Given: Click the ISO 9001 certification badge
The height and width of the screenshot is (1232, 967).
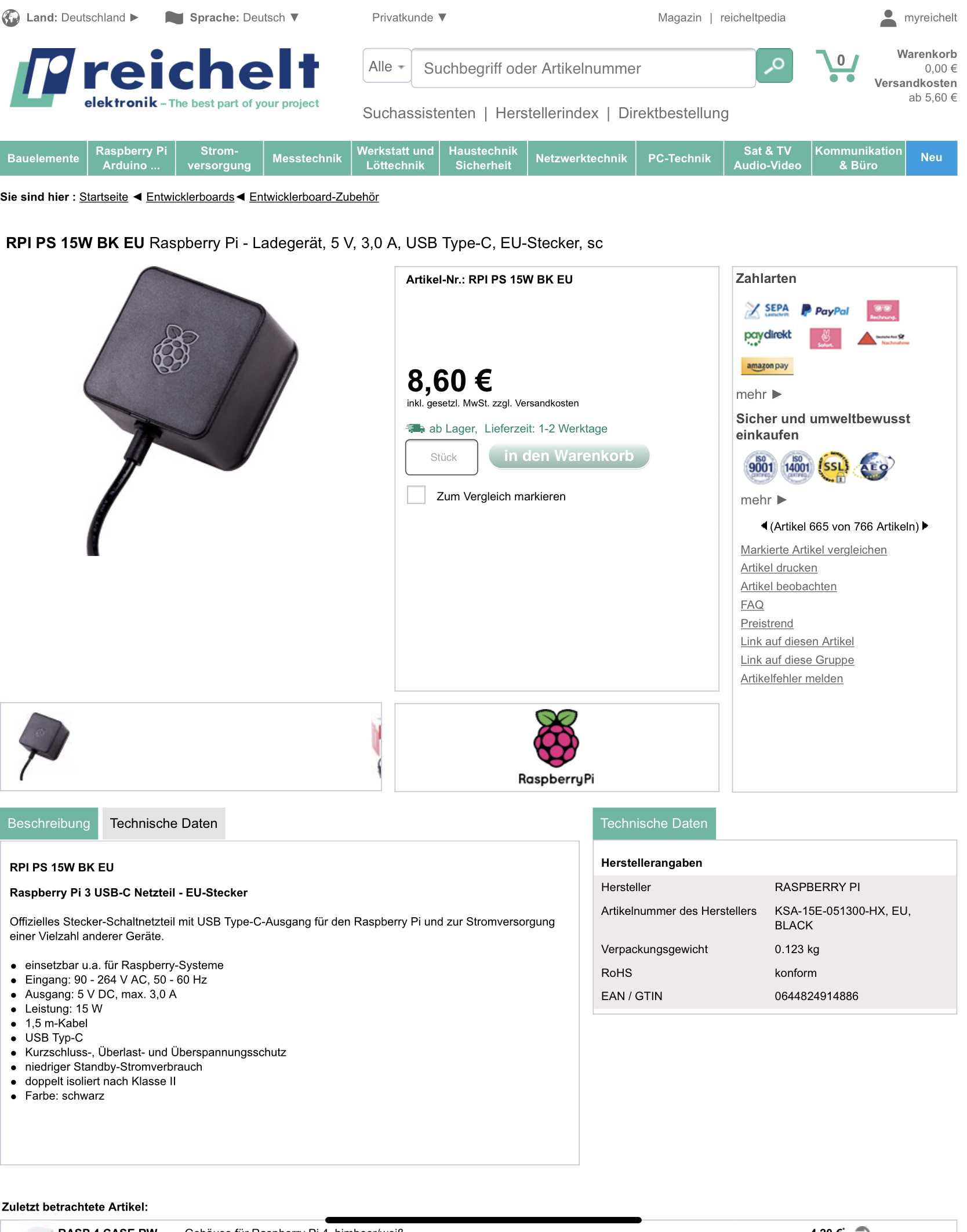Looking at the screenshot, I should (x=760, y=467).
